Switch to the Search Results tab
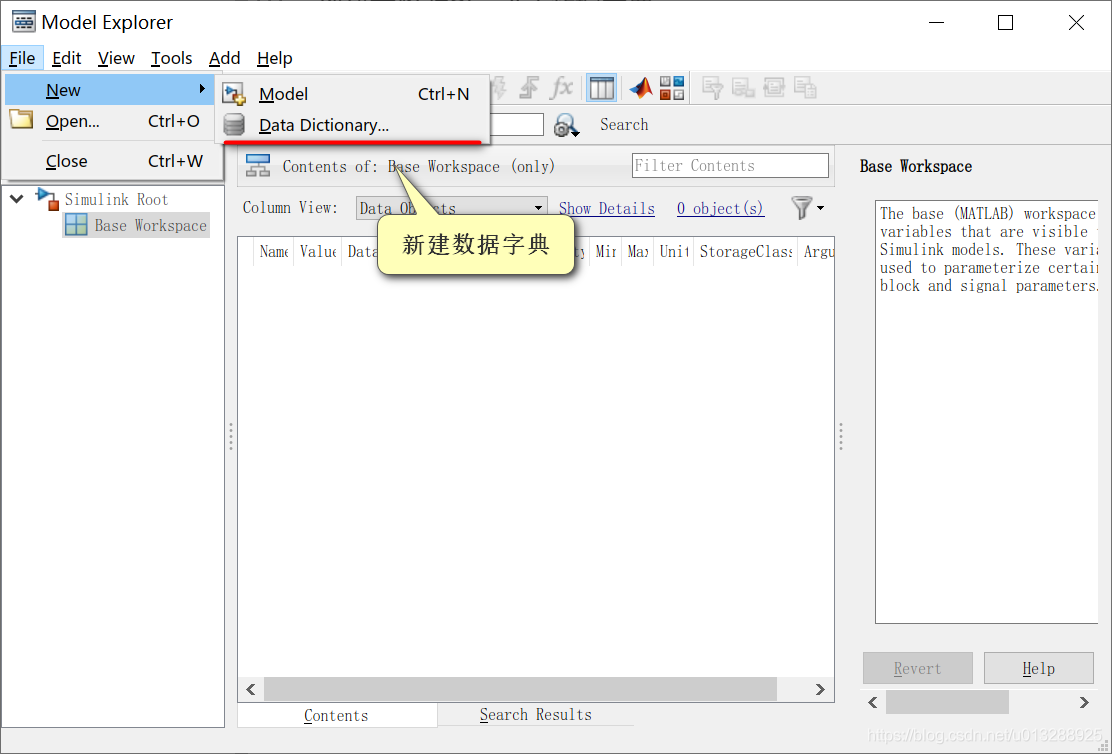Image resolution: width=1112 pixels, height=754 pixels. click(x=535, y=714)
